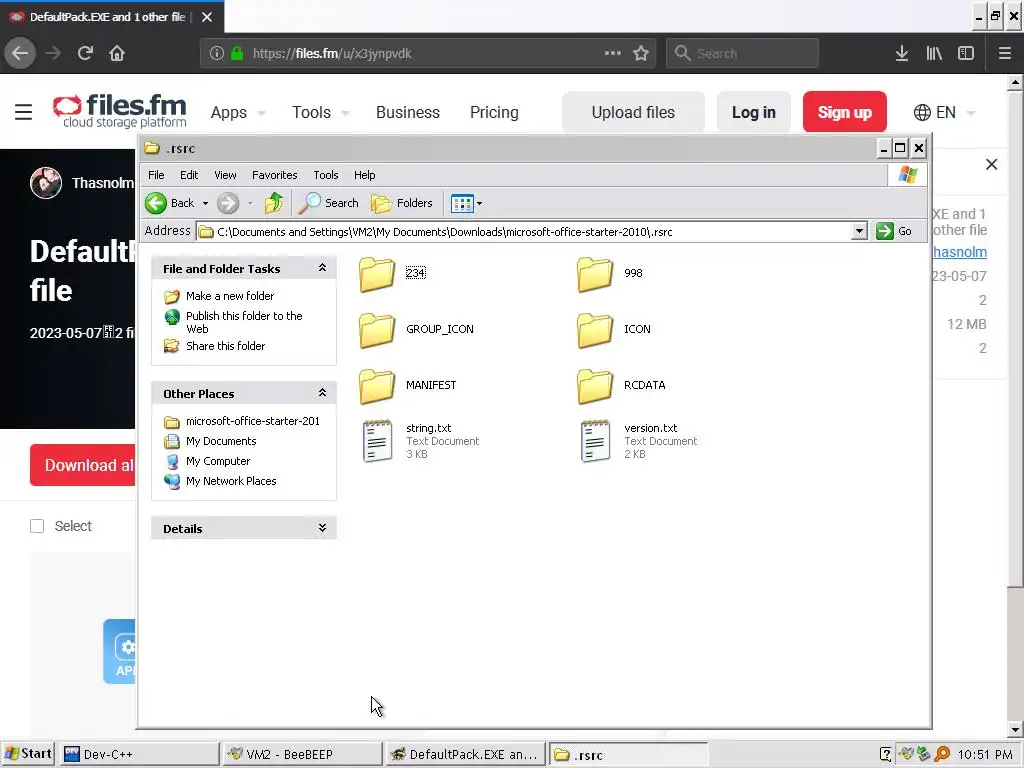
Task: Toggle the Firefox sidebar icon
Action: click(x=966, y=53)
